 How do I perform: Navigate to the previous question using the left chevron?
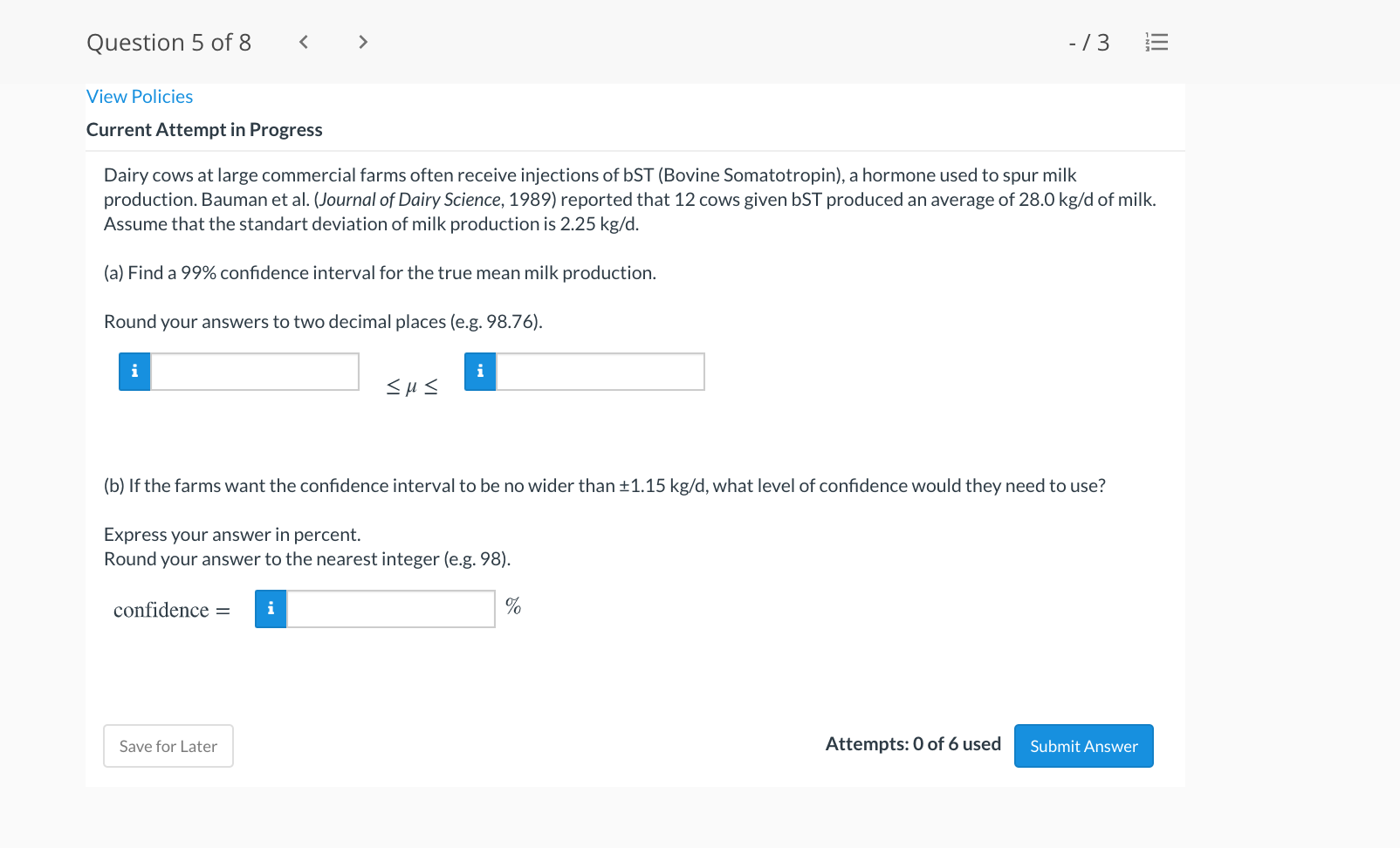[x=303, y=41]
